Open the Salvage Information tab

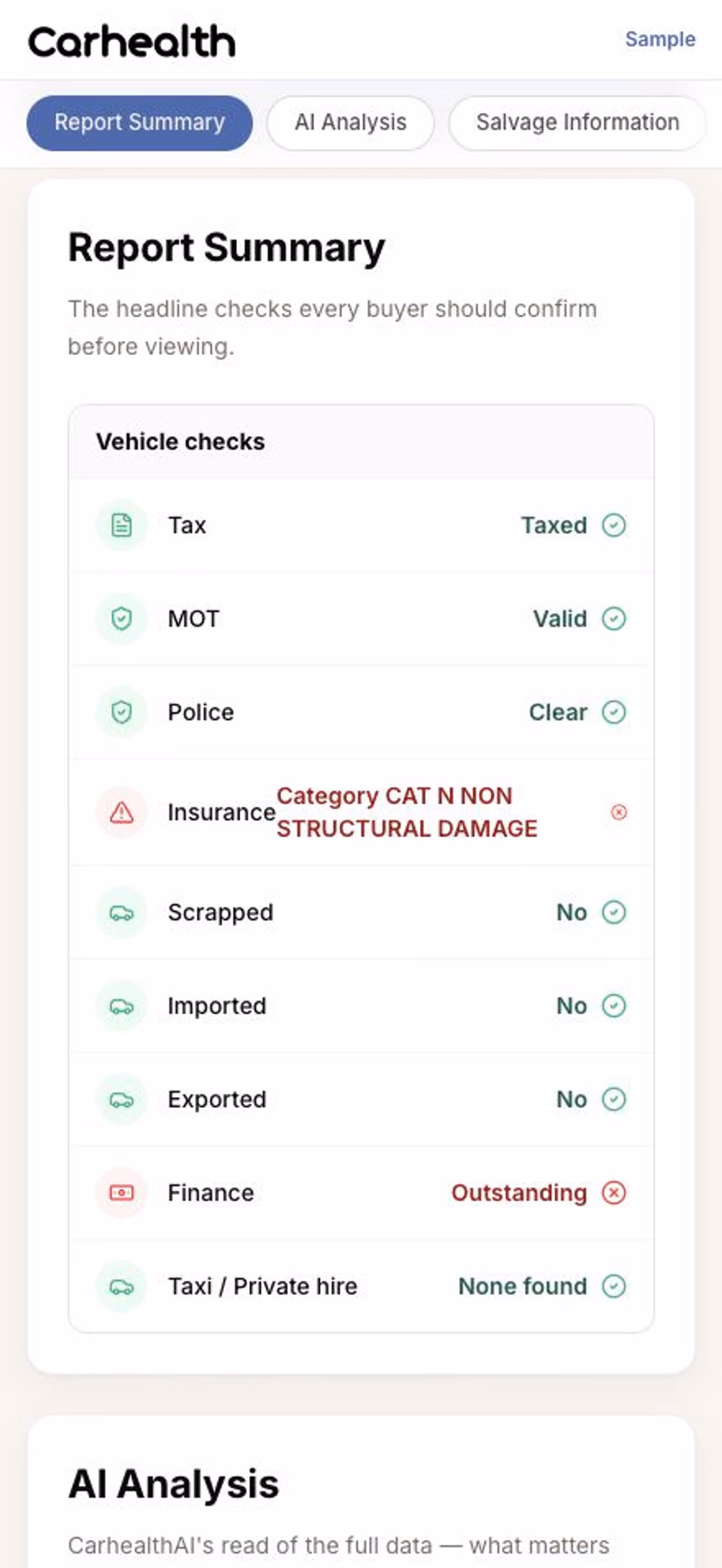(577, 123)
